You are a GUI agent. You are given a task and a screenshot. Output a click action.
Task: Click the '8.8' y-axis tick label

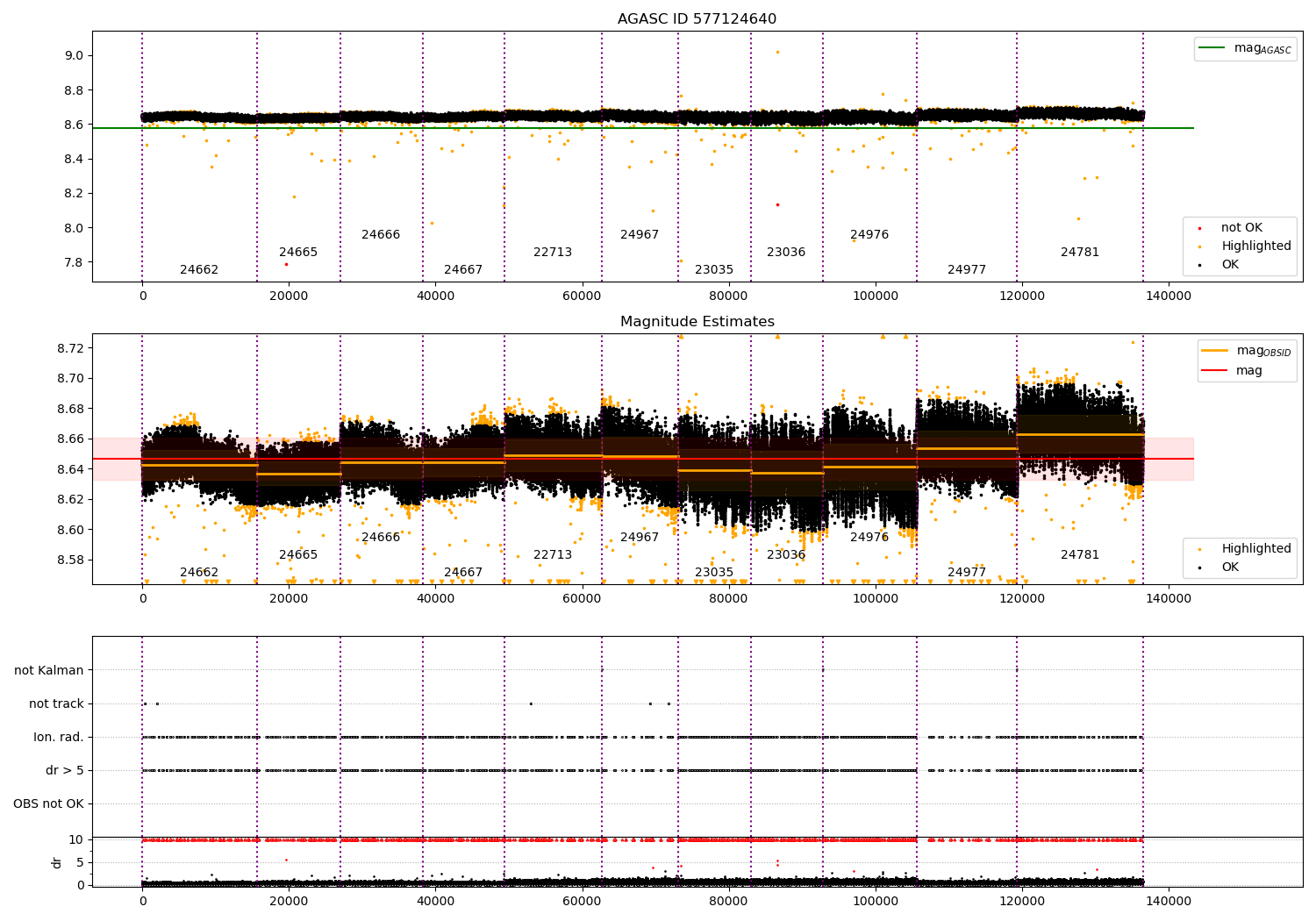coord(74,90)
